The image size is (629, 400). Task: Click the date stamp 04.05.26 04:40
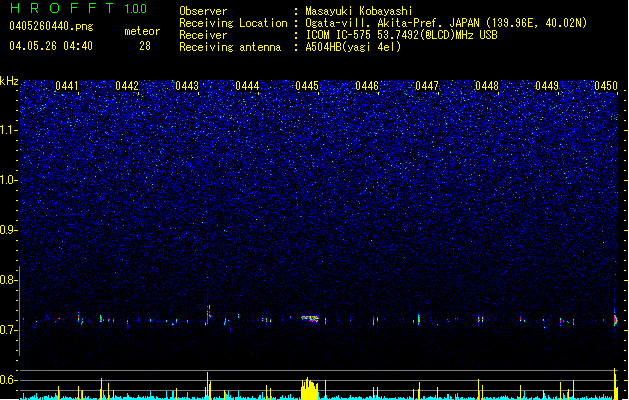tap(51, 46)
